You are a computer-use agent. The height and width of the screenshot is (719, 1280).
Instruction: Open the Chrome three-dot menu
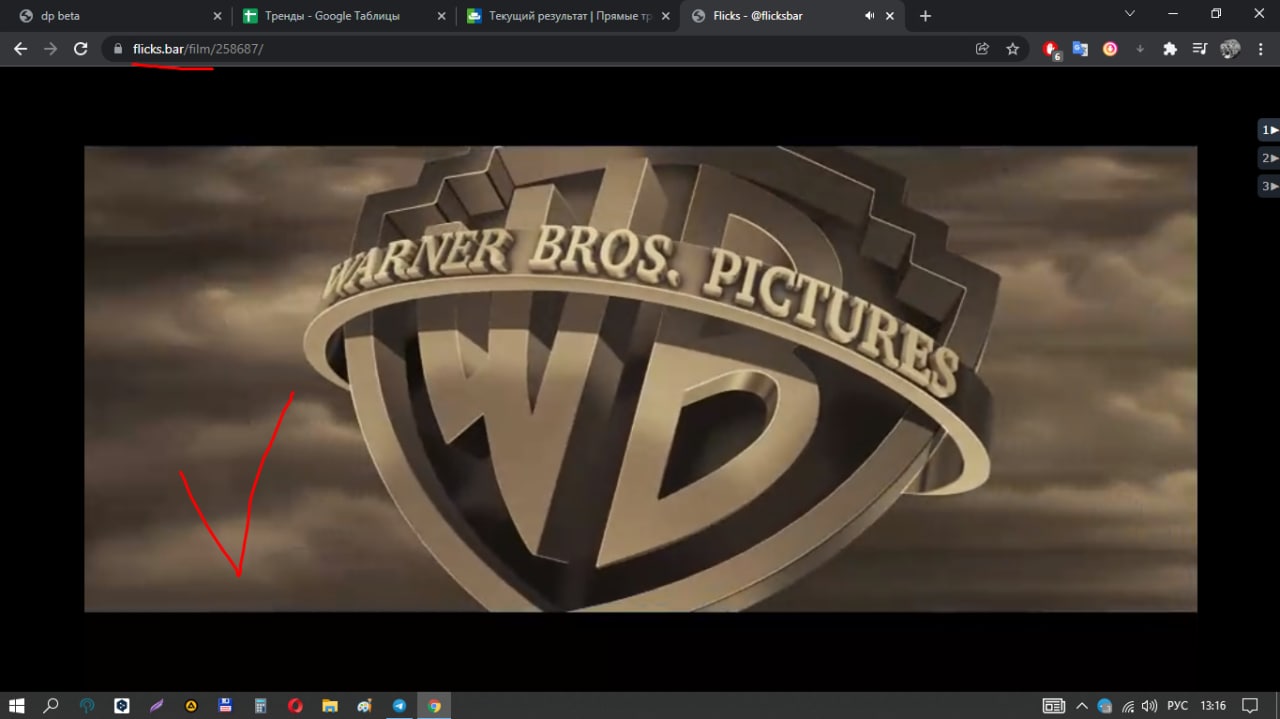pyautogui.click(x=1260, y=48)
